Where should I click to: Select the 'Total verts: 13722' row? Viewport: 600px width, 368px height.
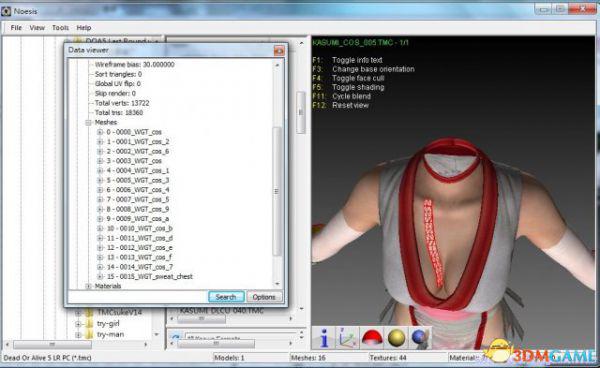122,103
